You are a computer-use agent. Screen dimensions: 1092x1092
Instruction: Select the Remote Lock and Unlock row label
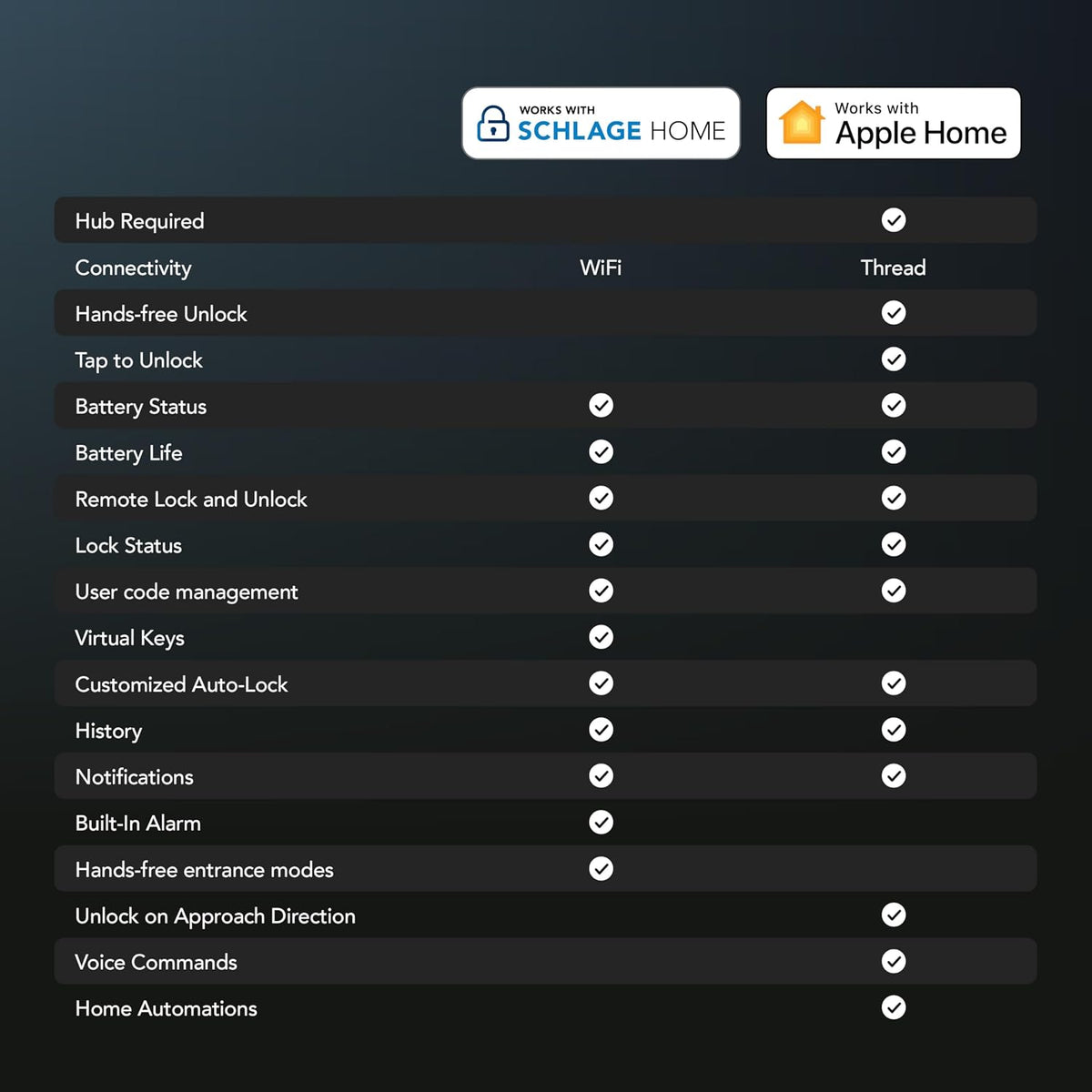[191, 499]
